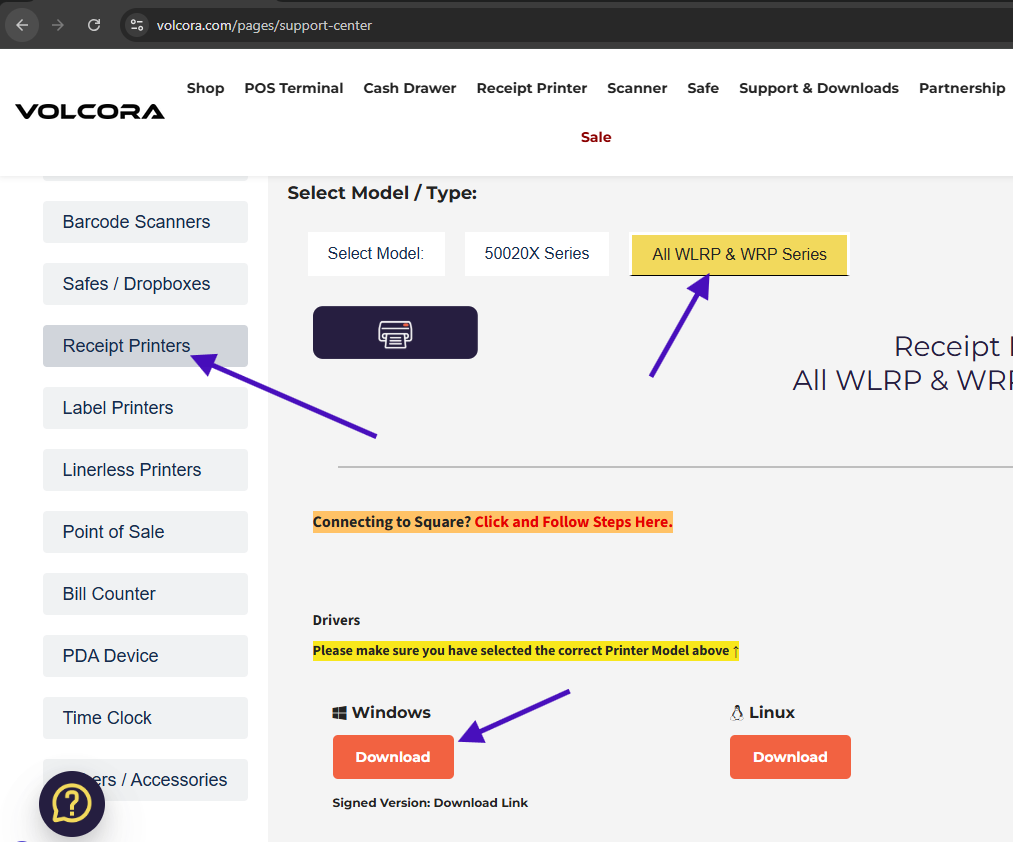Go back with the browser back arrow
The width and height of the screenshot is (1013, 842).
point(22,25)
